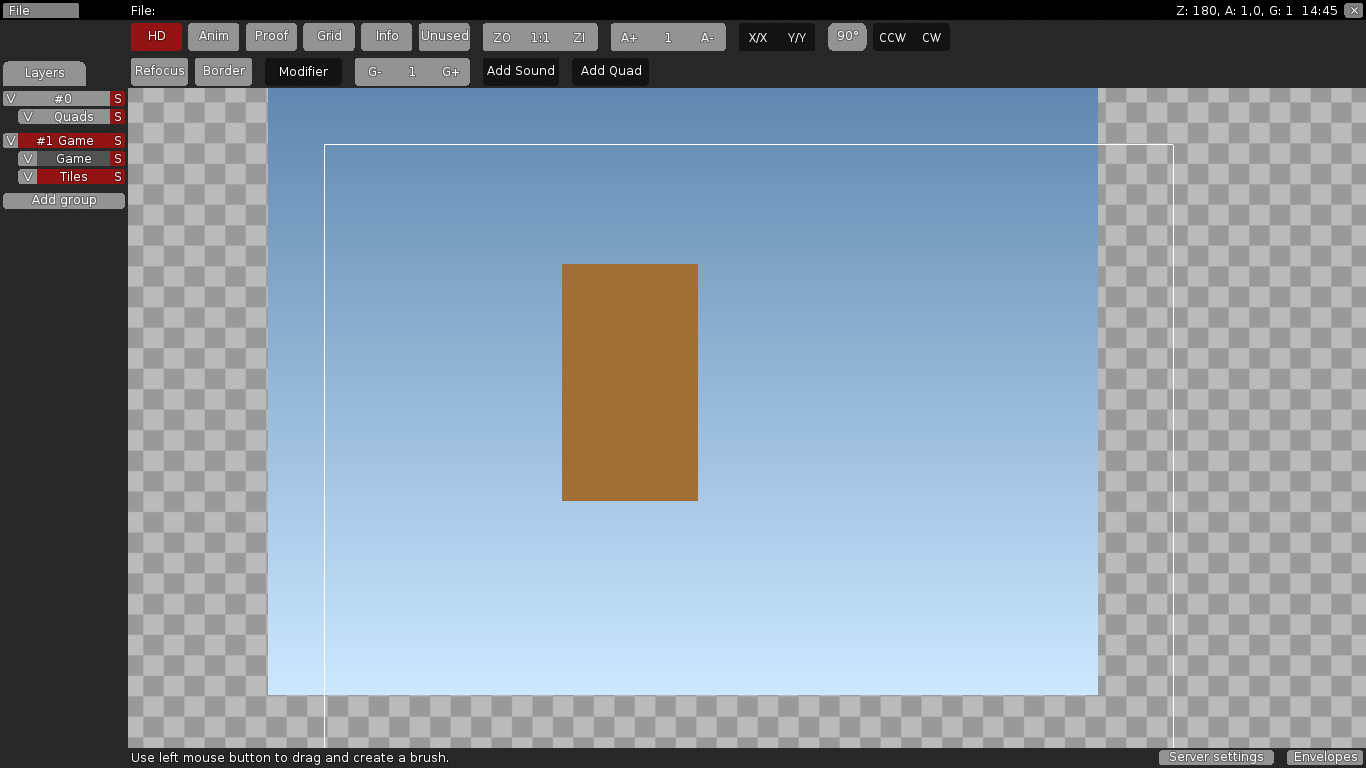Screen dimensions: 1366x768
Task: Open the Modifier dropdown
Action: (303, 71)
